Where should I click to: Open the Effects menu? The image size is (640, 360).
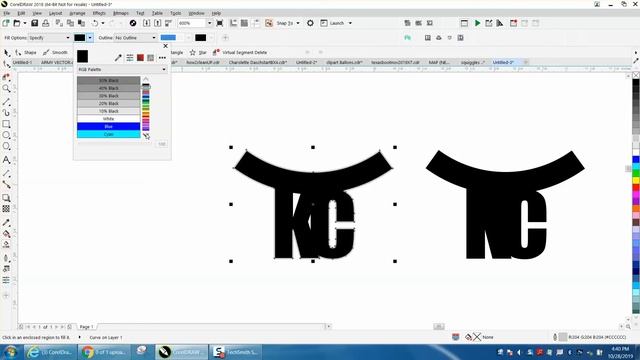(99, 13)
